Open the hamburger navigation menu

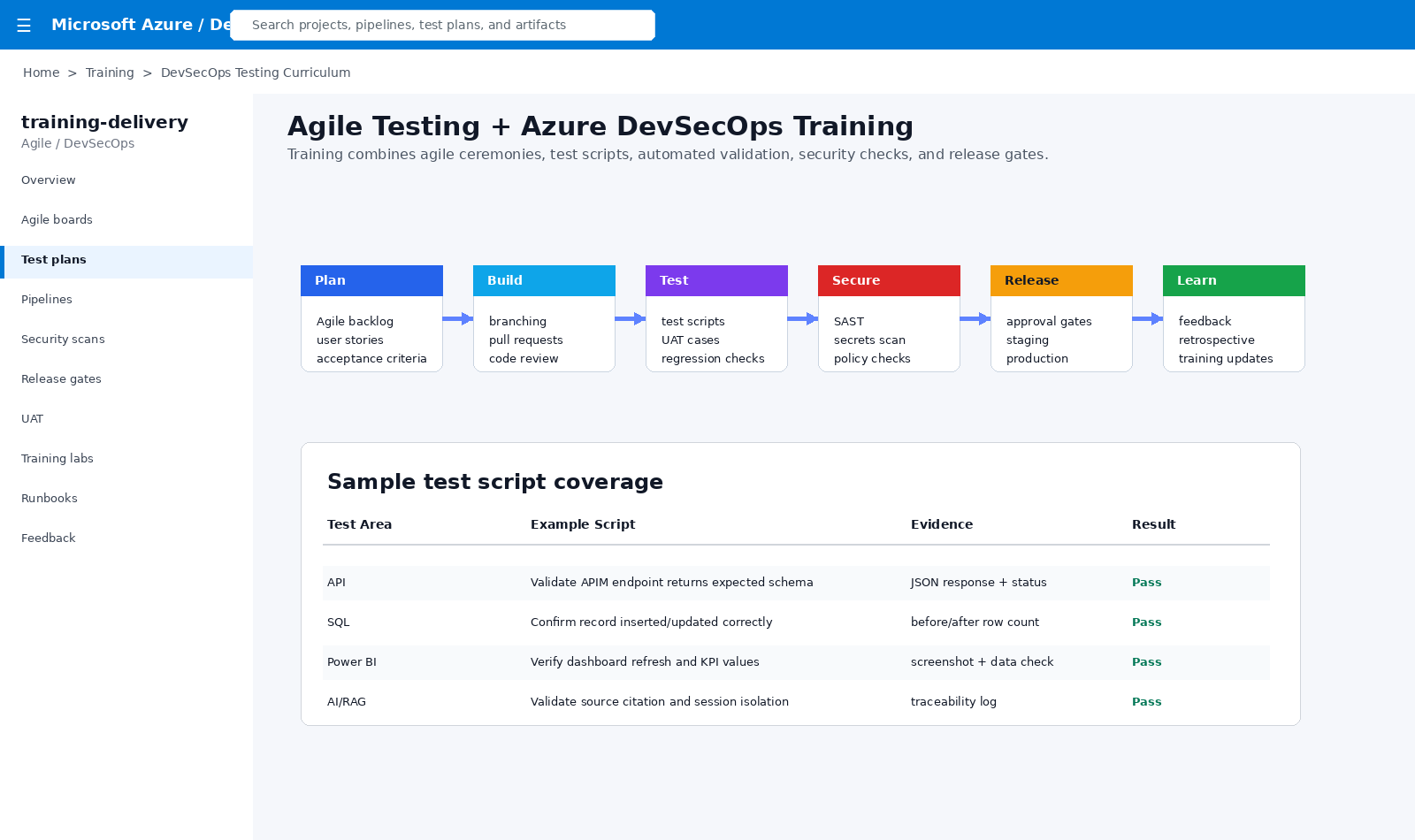tap(24, 26)
